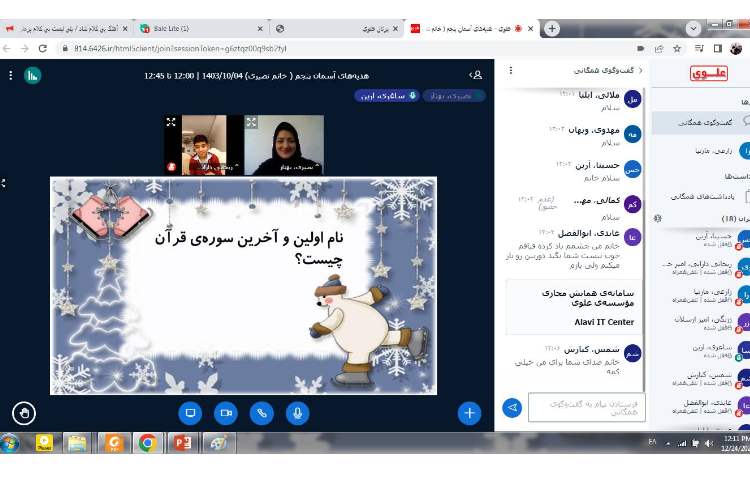Mute or unmute with microphone button

click(x=298, y=413)
